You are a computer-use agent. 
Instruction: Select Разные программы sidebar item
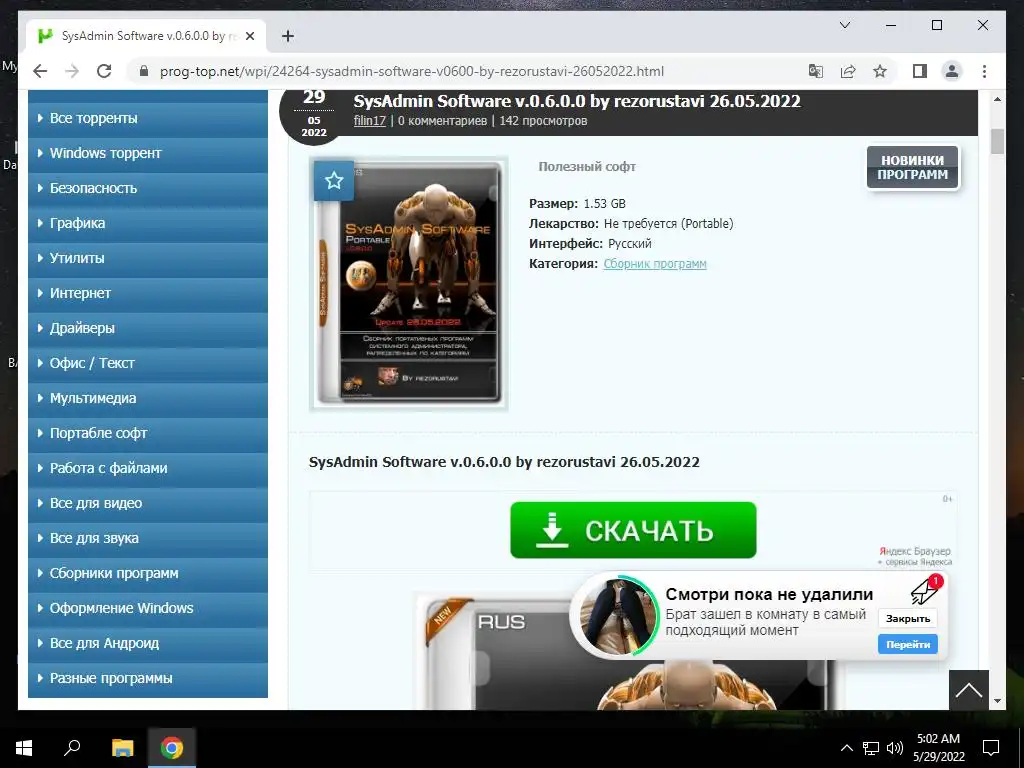(x=148, y=679)
